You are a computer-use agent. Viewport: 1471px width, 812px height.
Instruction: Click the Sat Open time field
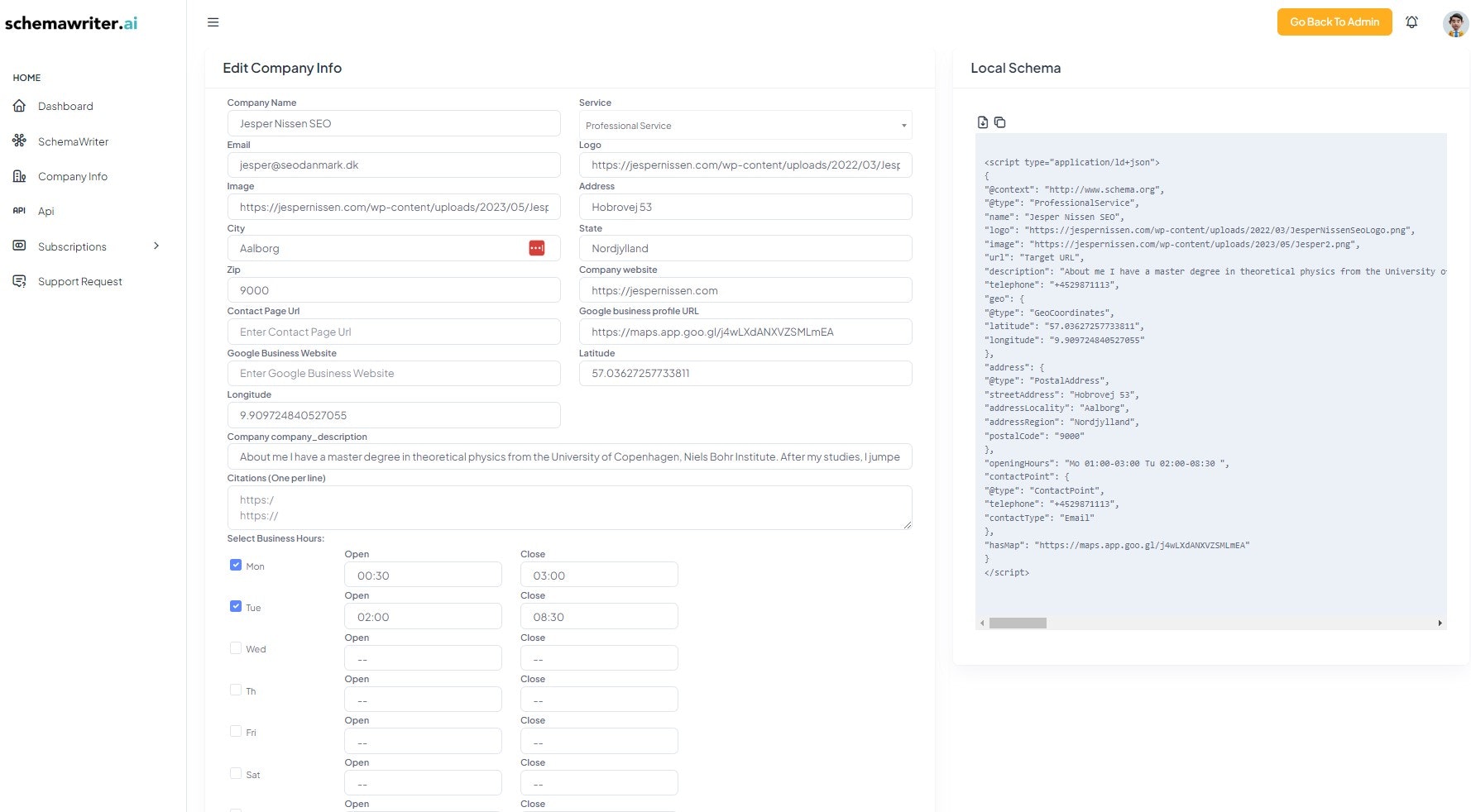(x=423, y=783)
